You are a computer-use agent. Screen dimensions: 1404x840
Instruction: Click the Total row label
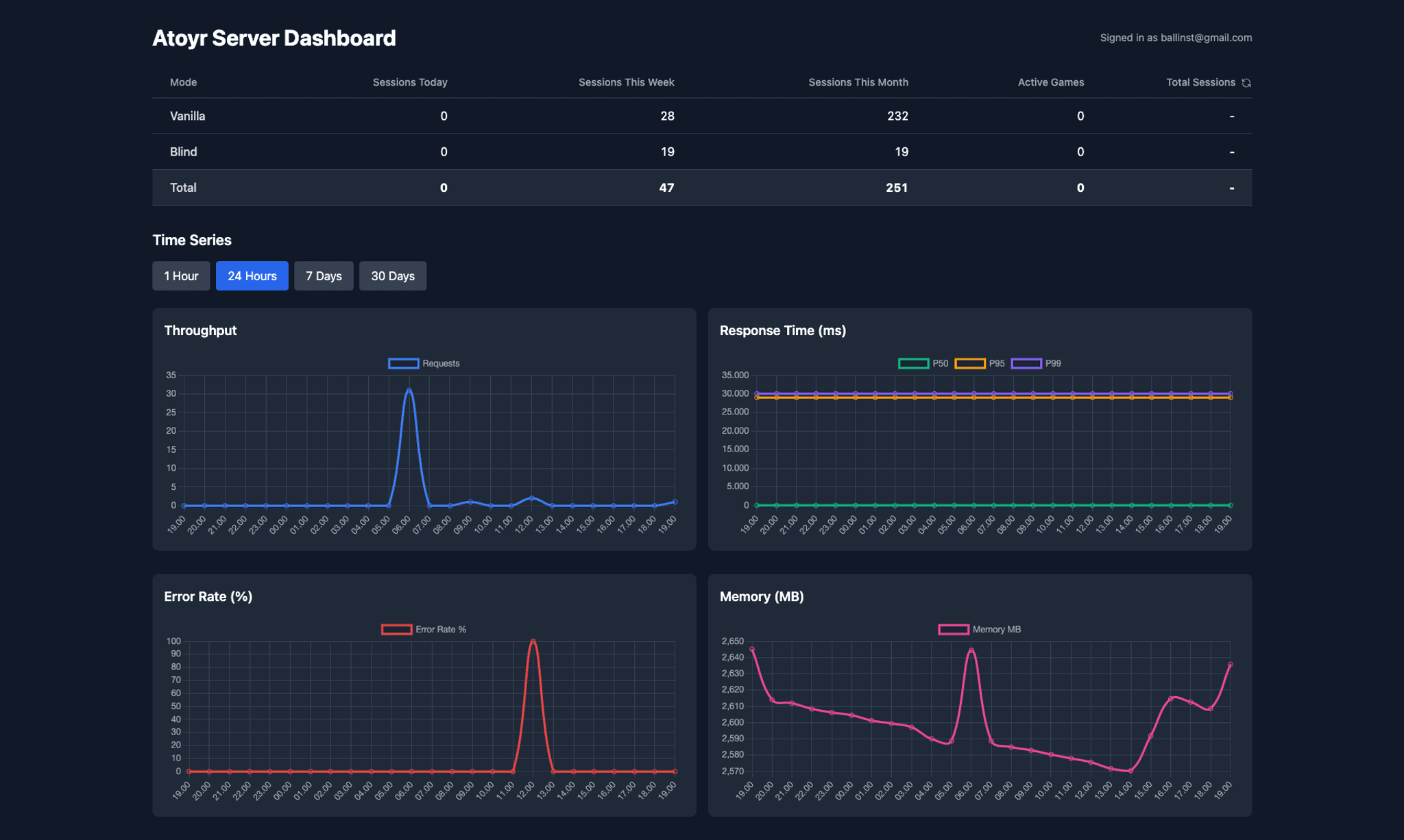click(x=183, y=187)
